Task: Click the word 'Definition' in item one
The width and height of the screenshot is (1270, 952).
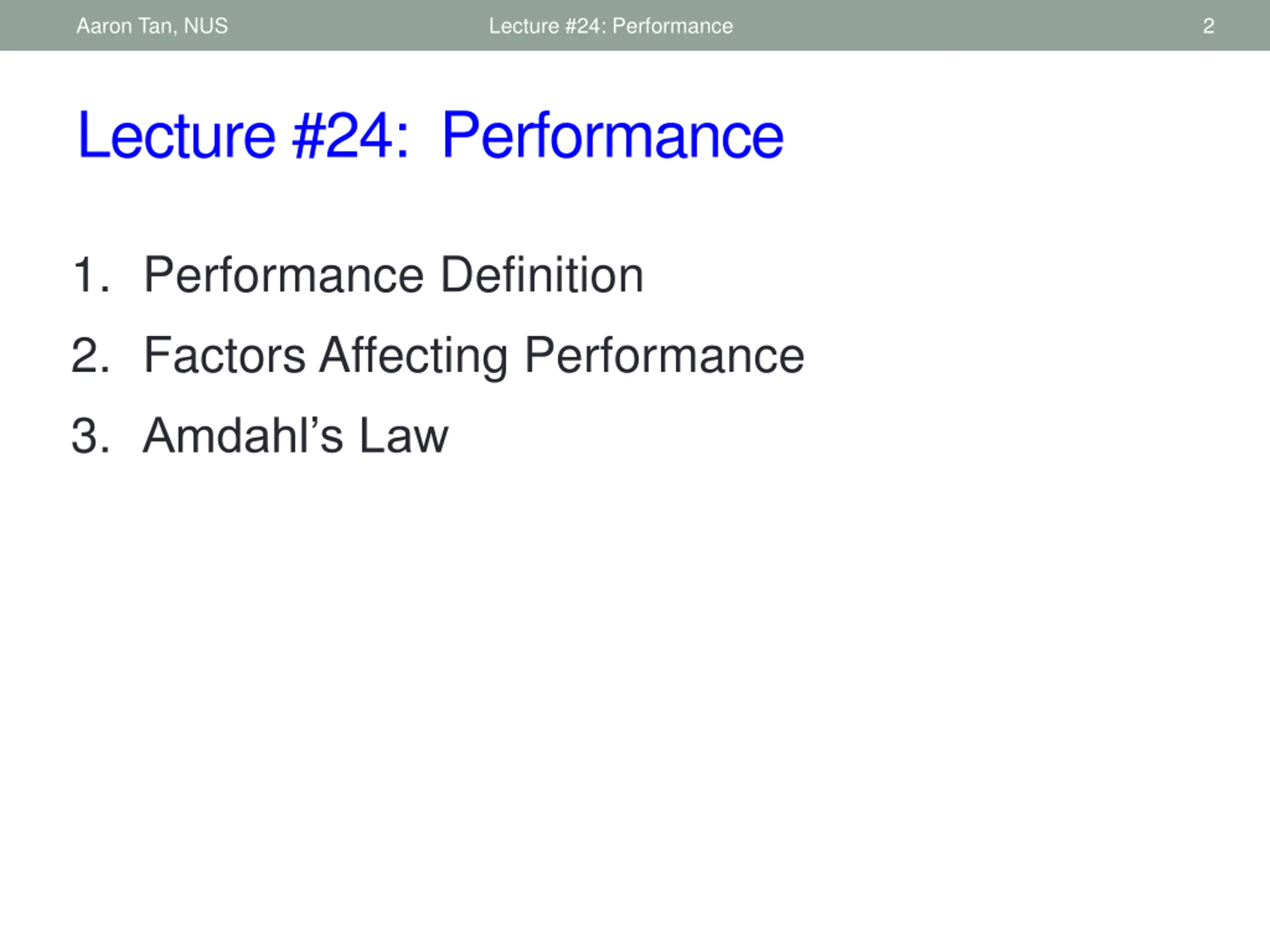Action: click(542, 275)
